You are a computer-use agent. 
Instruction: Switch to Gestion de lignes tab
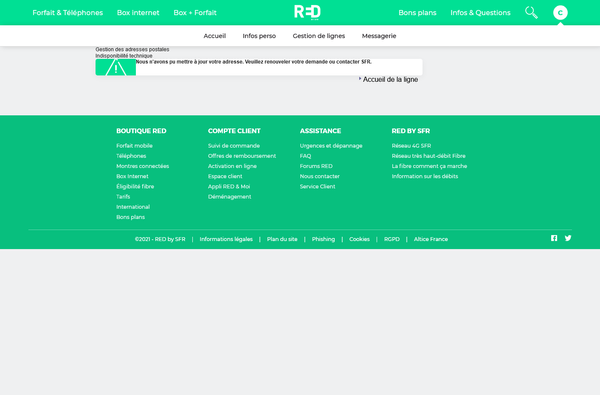[x=319, y=36]
